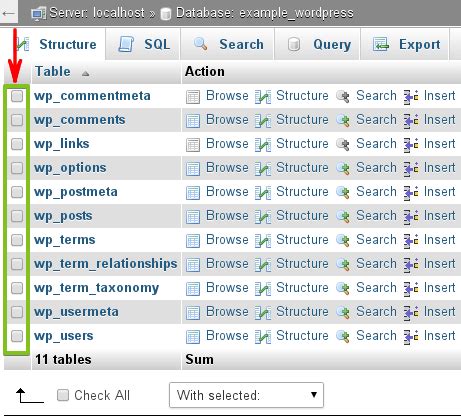Click the Search magnifier icon for wp_options

pyautogui.click(x=343, y=168)
